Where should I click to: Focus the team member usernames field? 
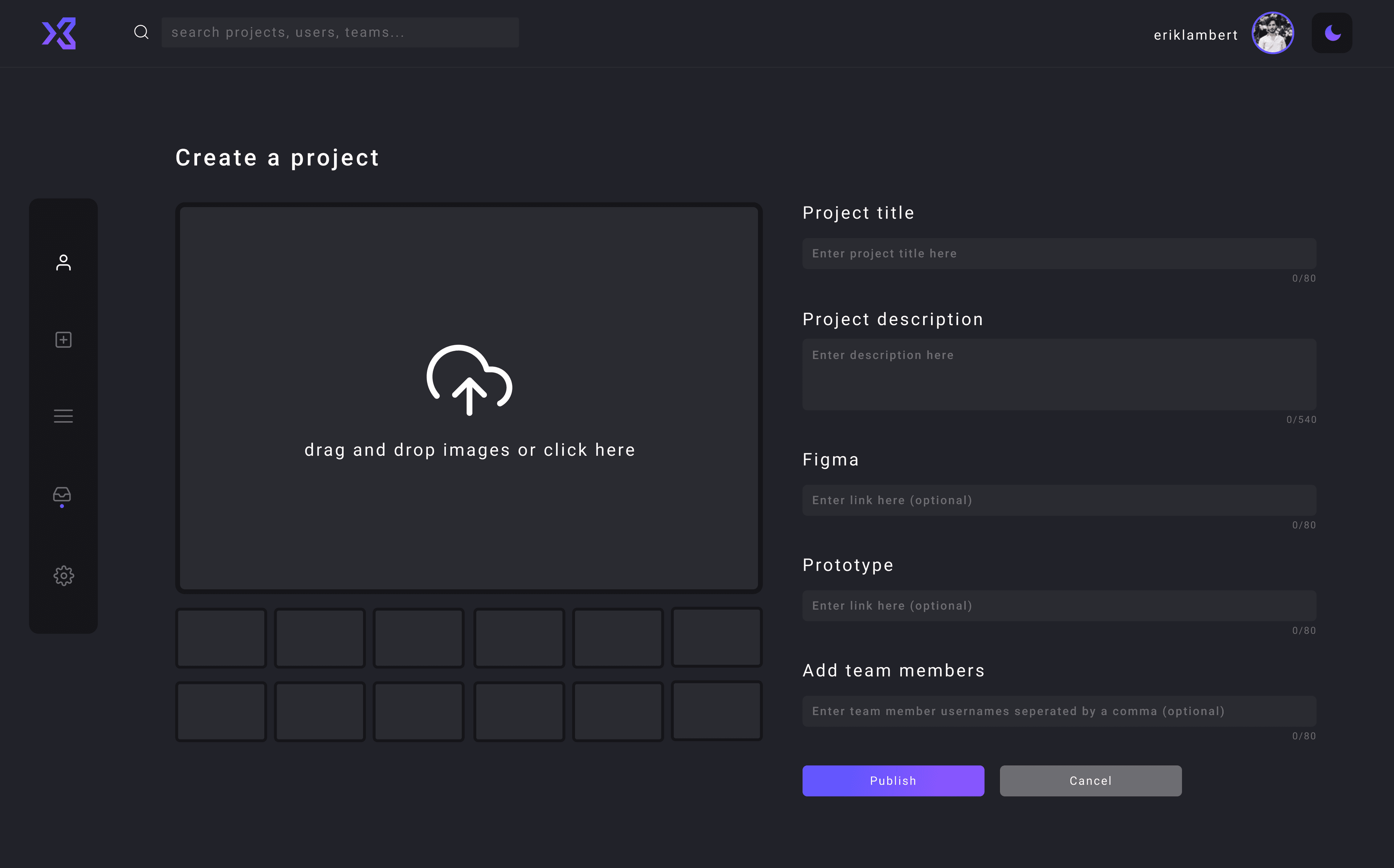(x=1059, y=711)
